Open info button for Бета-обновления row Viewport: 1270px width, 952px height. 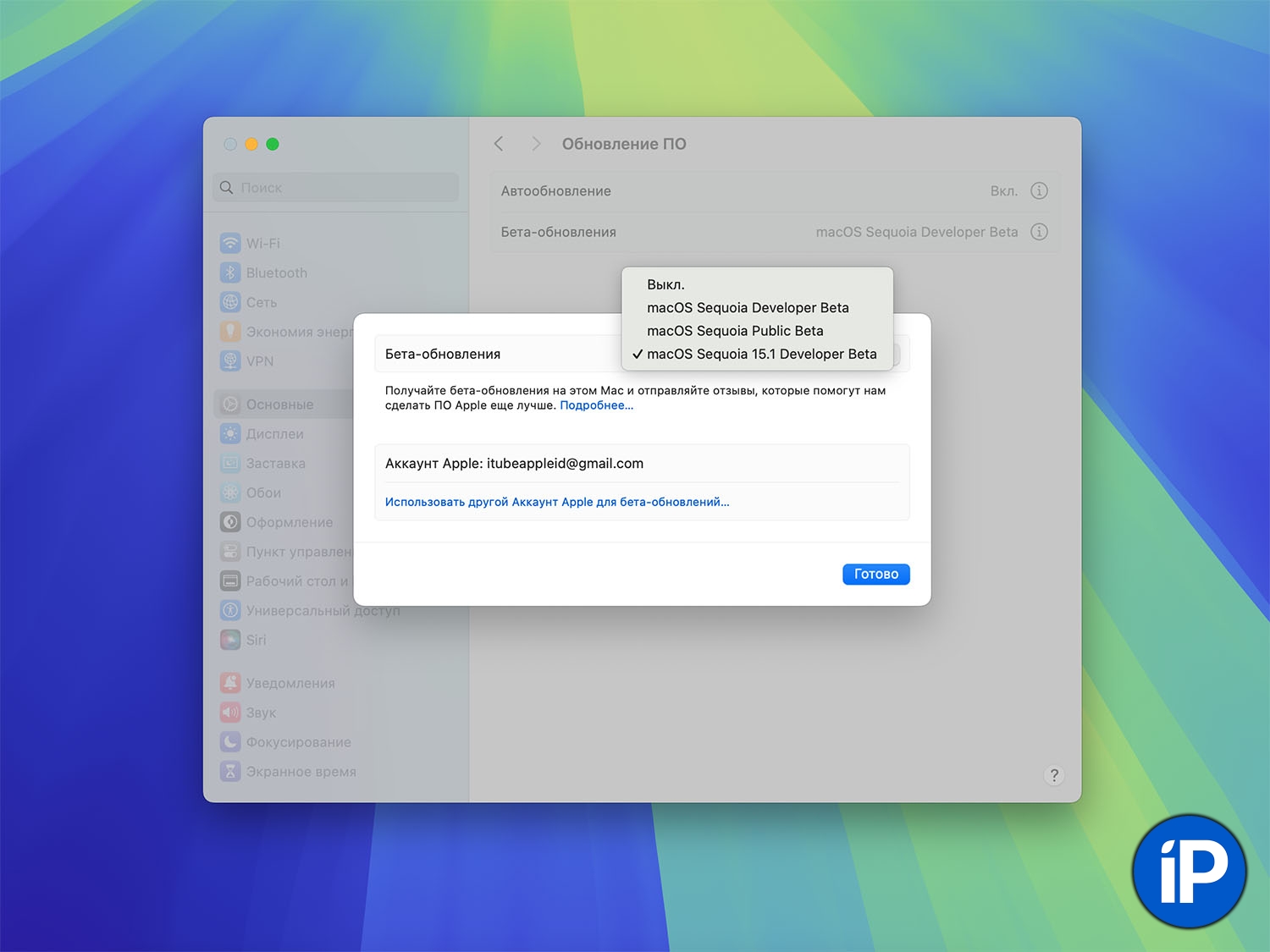point(1039,232)
